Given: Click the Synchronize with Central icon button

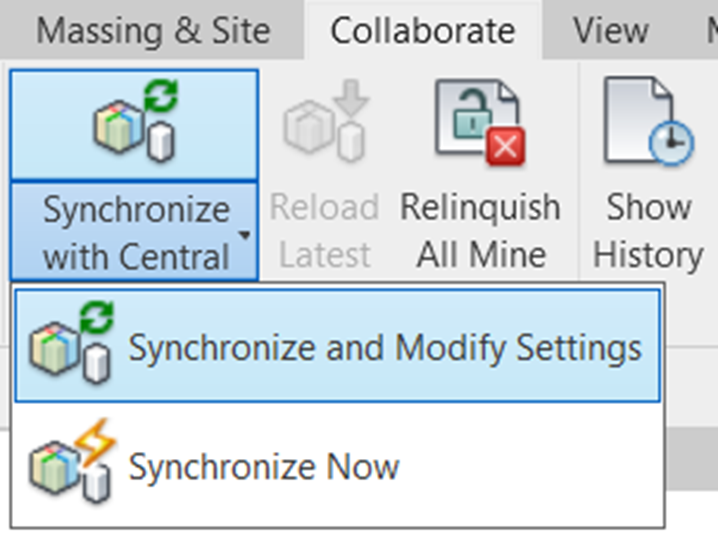Looking at the screenshot, I should click(134, 125).
